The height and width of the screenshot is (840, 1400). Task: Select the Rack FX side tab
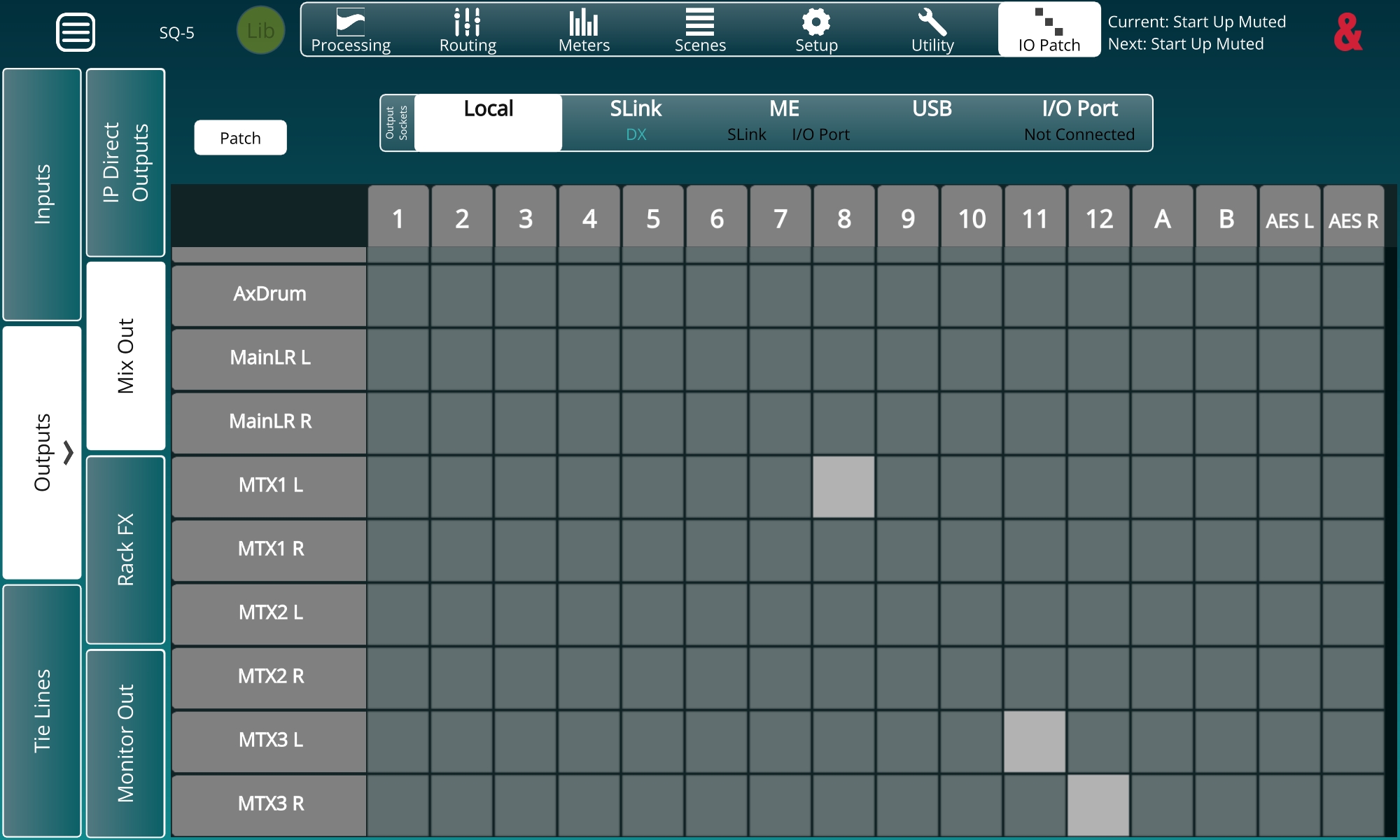click(125, 549)
